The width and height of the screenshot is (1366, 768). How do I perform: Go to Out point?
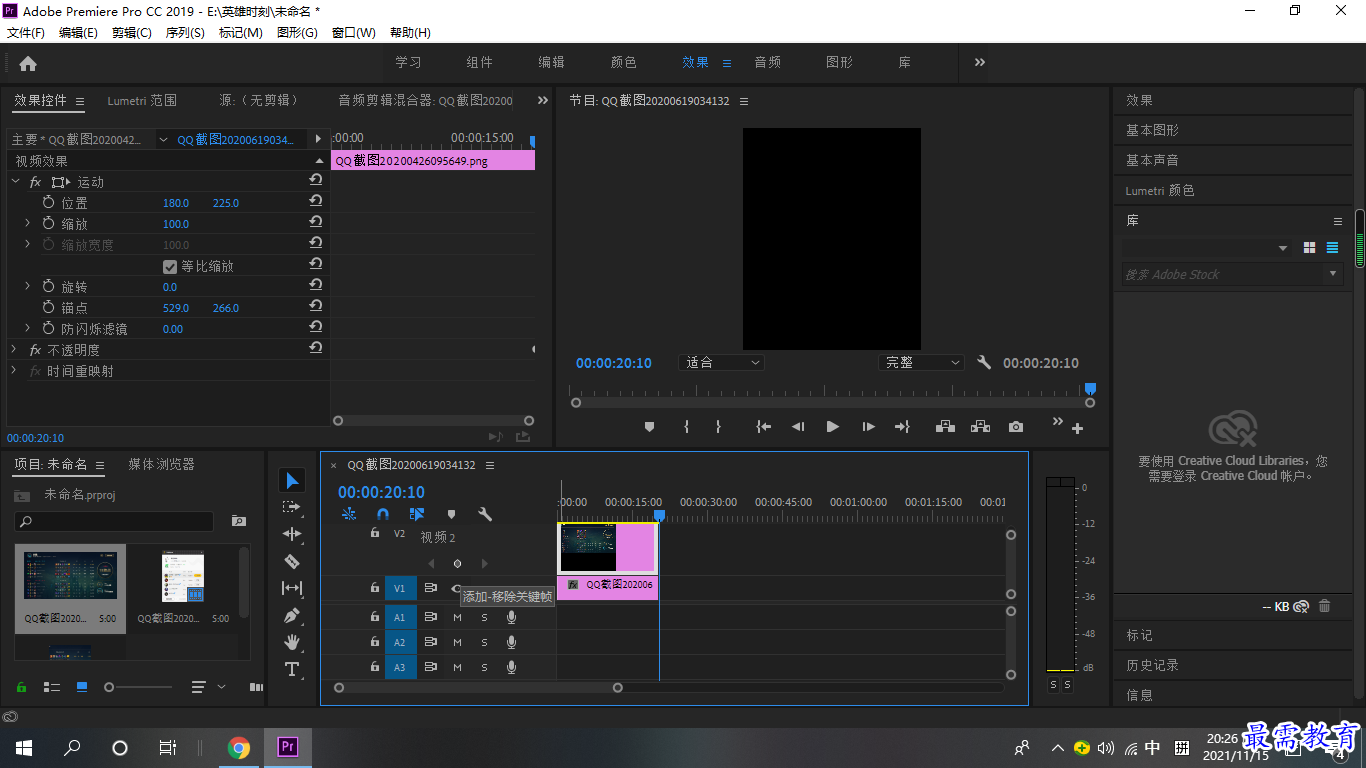point(902,427)
